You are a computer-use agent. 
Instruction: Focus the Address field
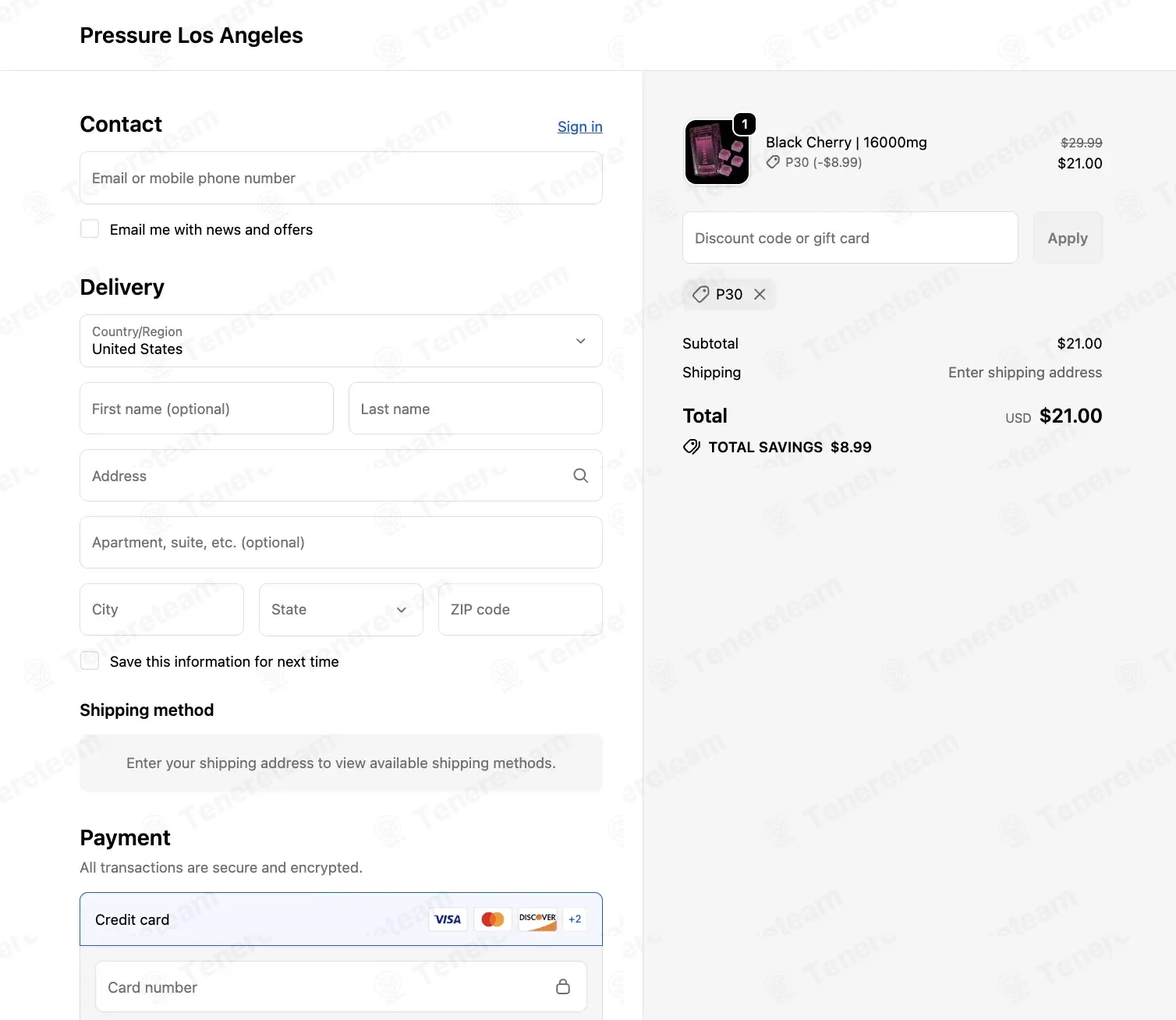click(341, 476)
